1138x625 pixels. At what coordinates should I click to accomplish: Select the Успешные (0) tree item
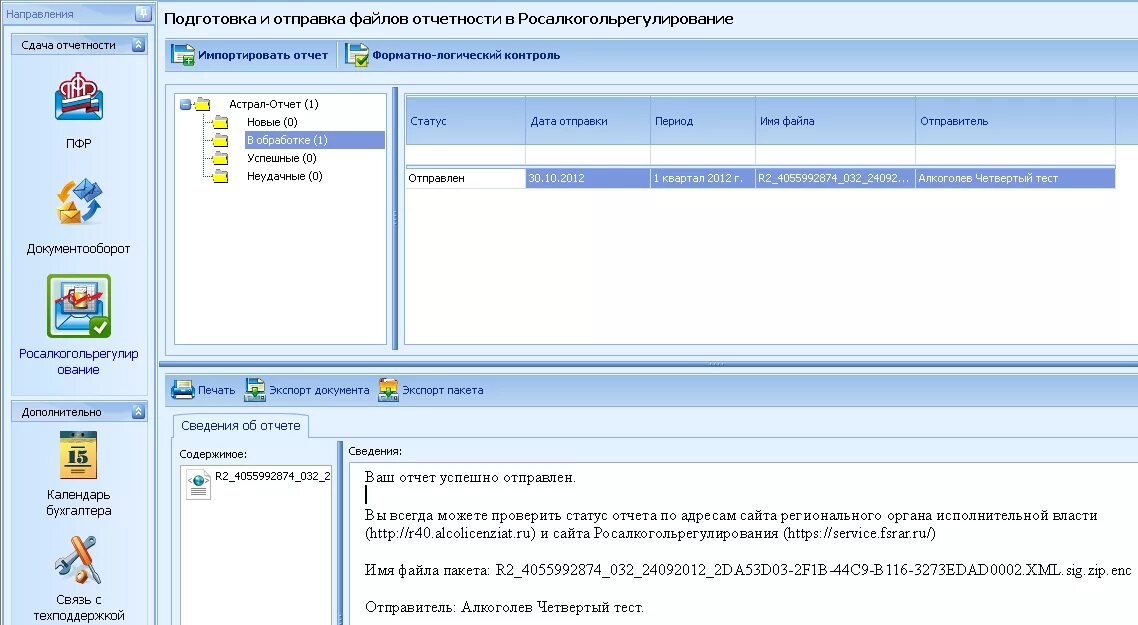[282, 158]
